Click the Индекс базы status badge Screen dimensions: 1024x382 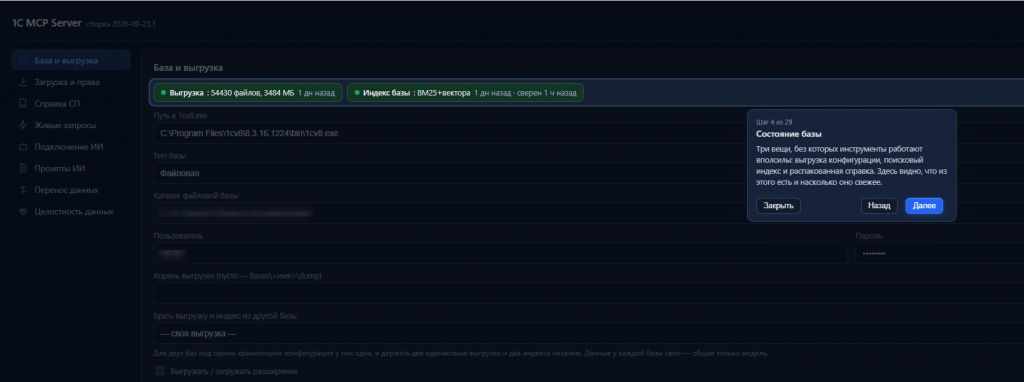[x=465, y=93]
